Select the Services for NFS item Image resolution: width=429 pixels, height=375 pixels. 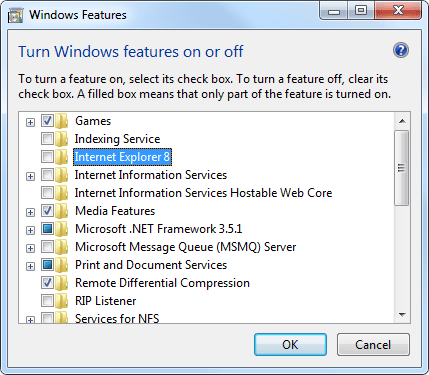pyautogui.click(x=117, y=319)
